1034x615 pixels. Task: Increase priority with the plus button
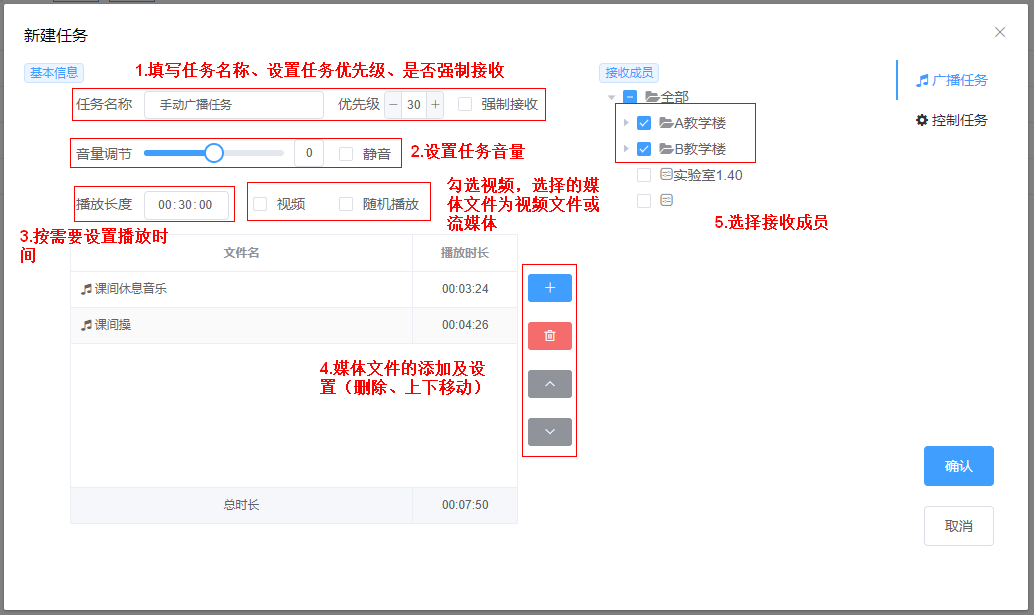(435, 104)
